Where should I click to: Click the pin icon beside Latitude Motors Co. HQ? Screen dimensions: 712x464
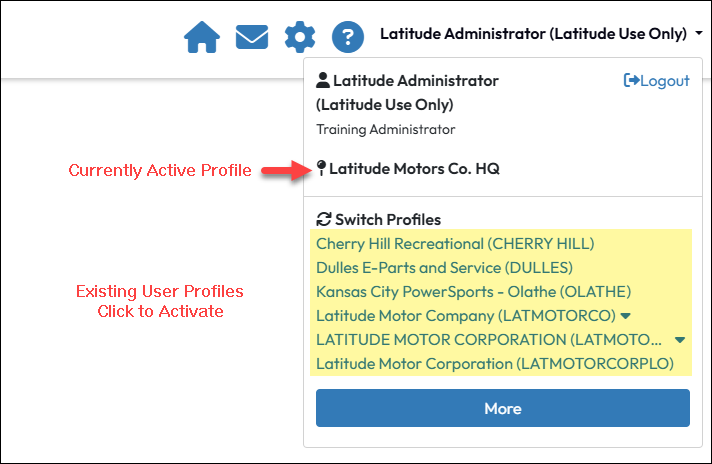pyautogui.click(x=322, y=169)
